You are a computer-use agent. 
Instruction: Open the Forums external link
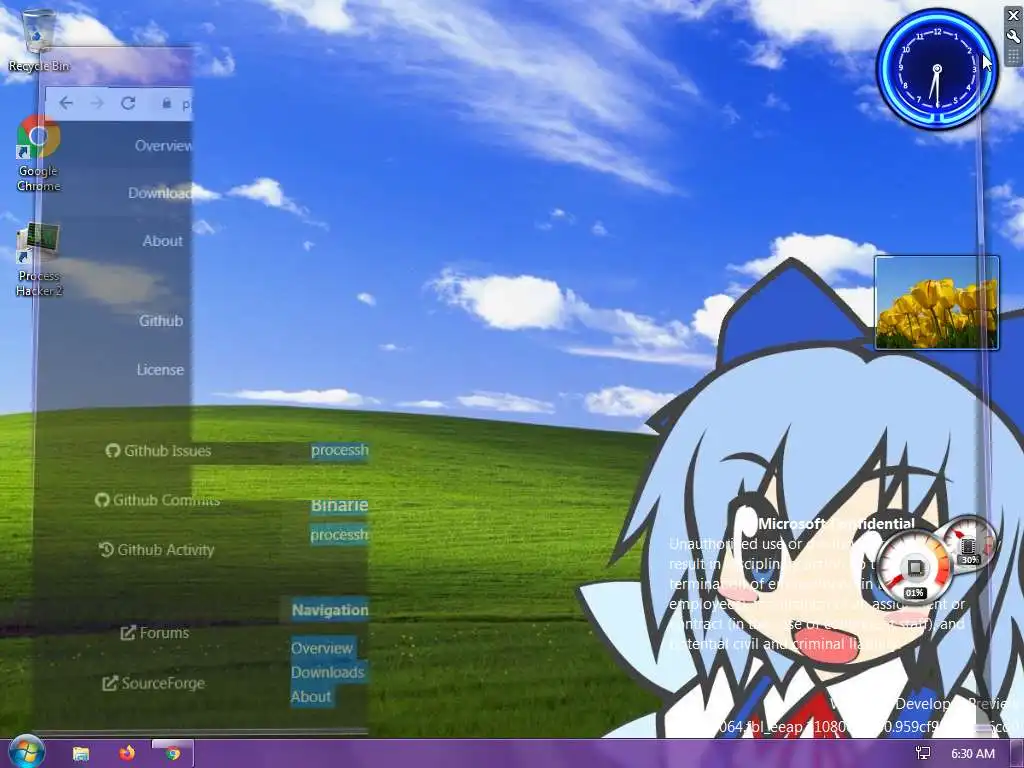[x=155, y=633]
